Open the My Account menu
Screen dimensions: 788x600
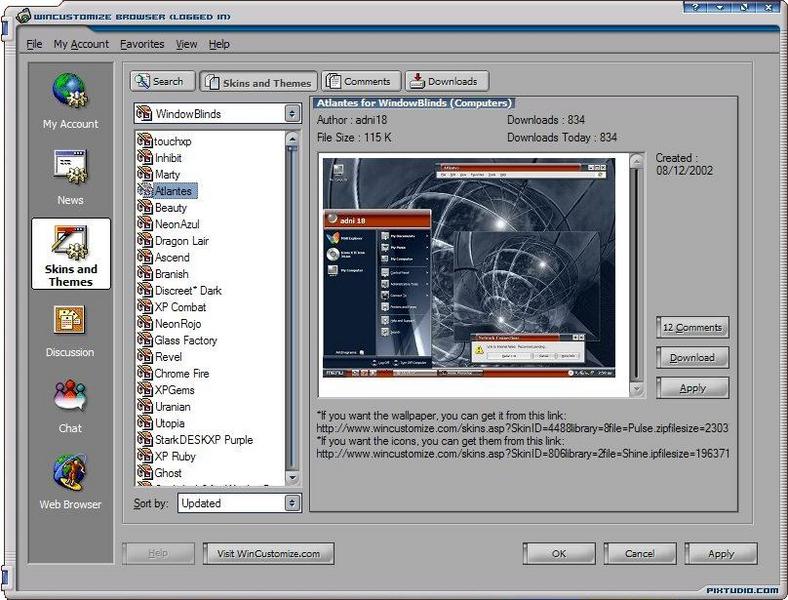click(81, 44)
